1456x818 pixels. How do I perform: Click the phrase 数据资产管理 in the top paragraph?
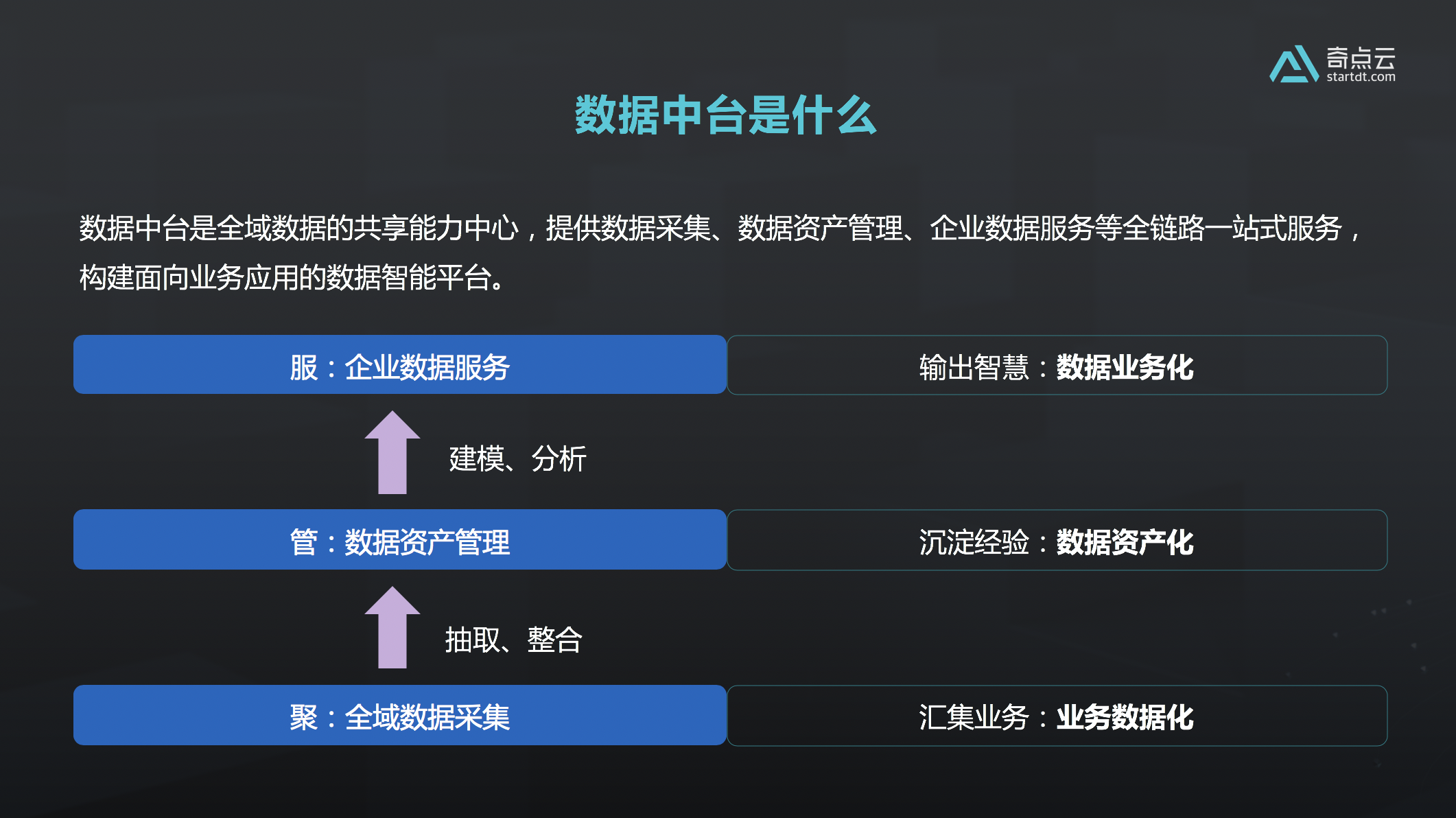coord(820,229)
